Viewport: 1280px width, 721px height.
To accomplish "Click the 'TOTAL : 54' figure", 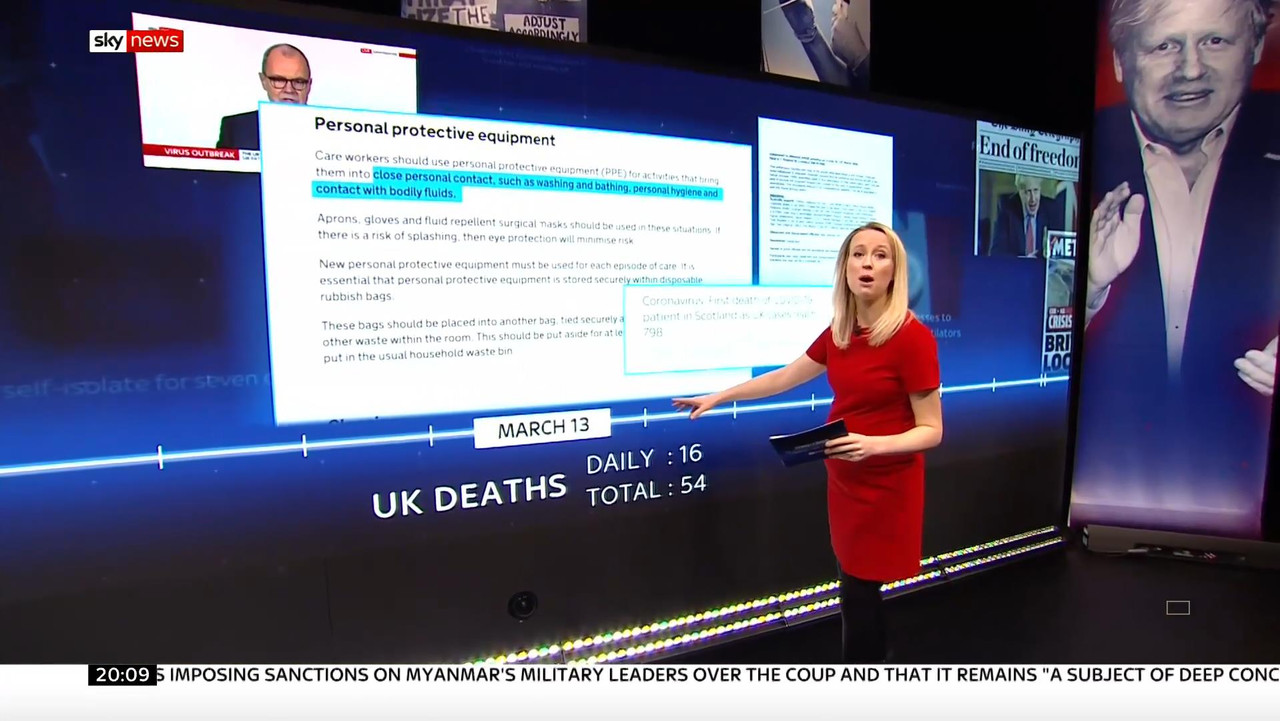I will 646,489.
